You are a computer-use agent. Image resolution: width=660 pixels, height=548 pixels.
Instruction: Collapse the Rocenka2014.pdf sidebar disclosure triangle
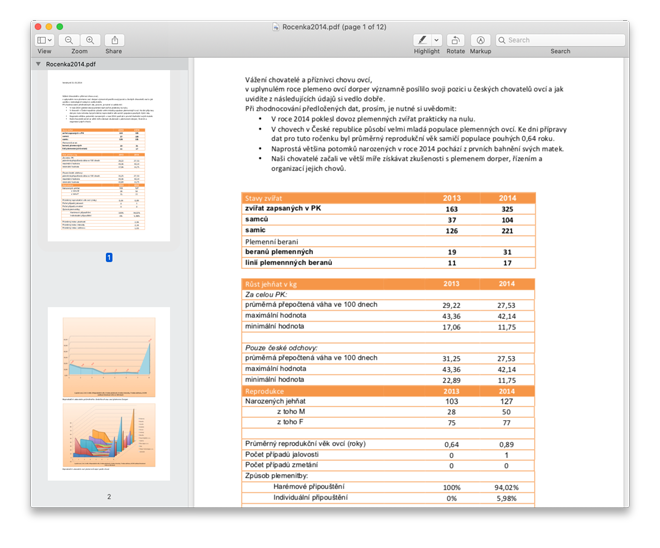[38, 64]
